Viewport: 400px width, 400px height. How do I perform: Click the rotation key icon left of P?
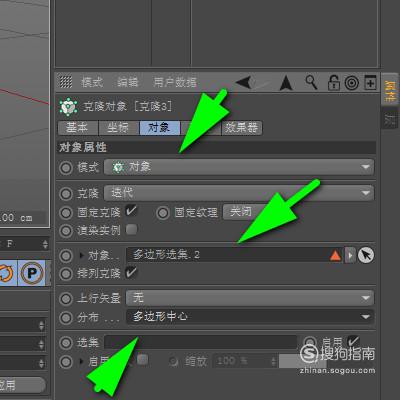[7, 273]
